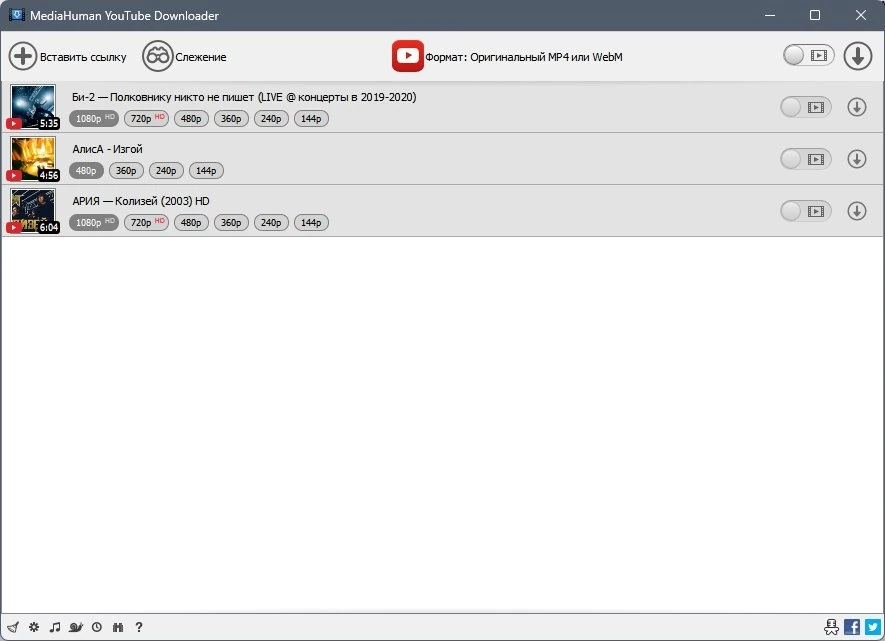This screenshot has height=641, width=885.
Task: Pick 144p for АРИЯ — Колизей
Action: (x=311, y=222)
